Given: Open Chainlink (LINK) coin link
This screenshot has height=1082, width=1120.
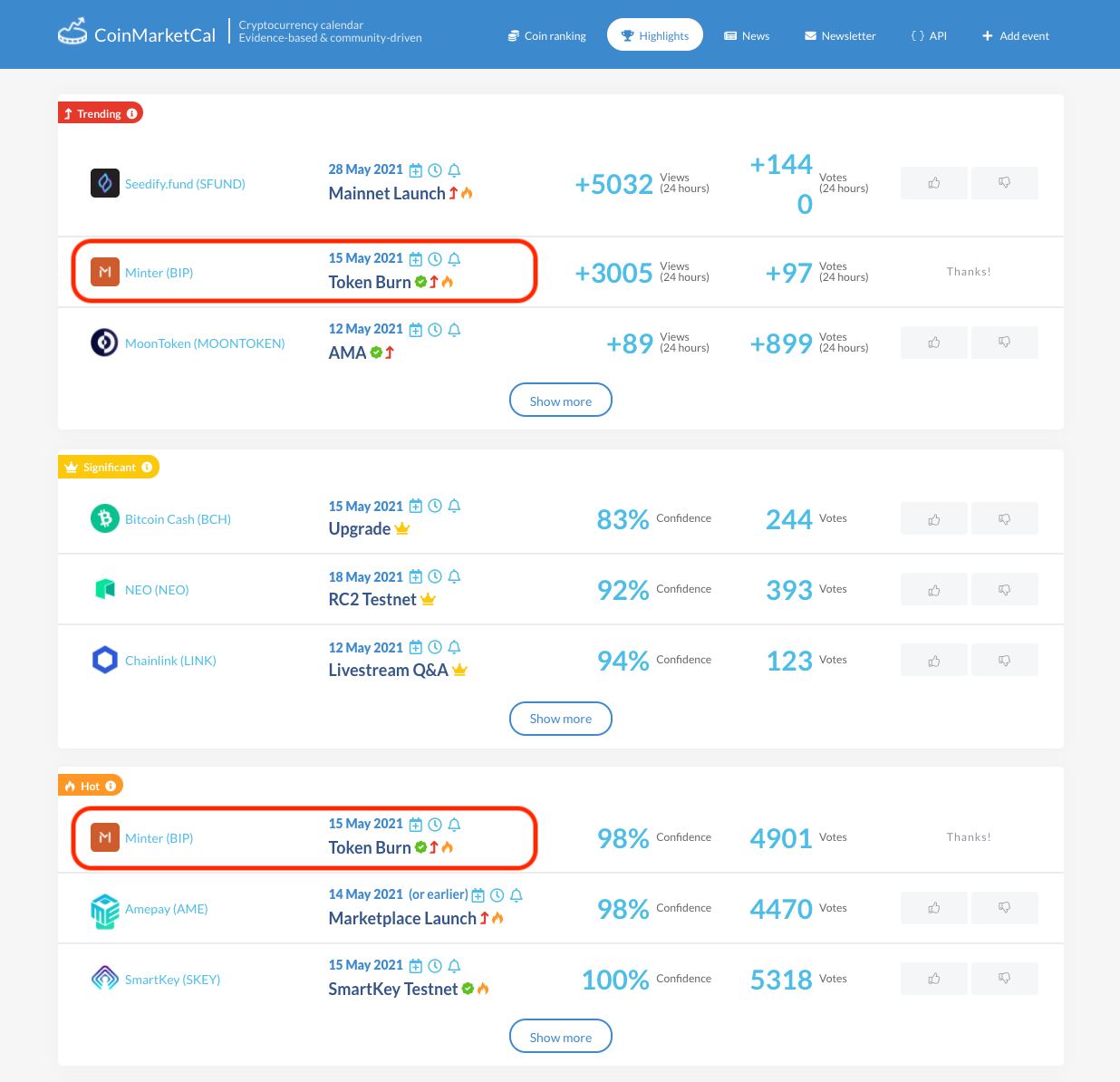Looking at the screenshot, I should point(170,660).
